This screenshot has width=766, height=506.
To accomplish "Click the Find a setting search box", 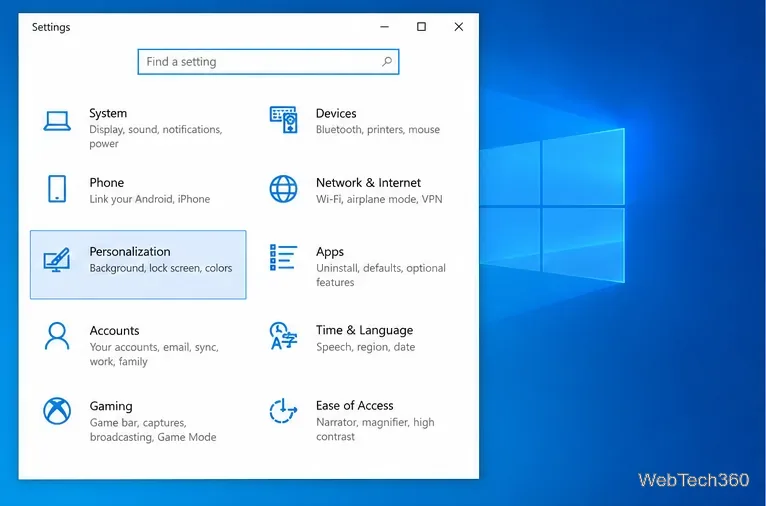I will [x=268, y=62].
